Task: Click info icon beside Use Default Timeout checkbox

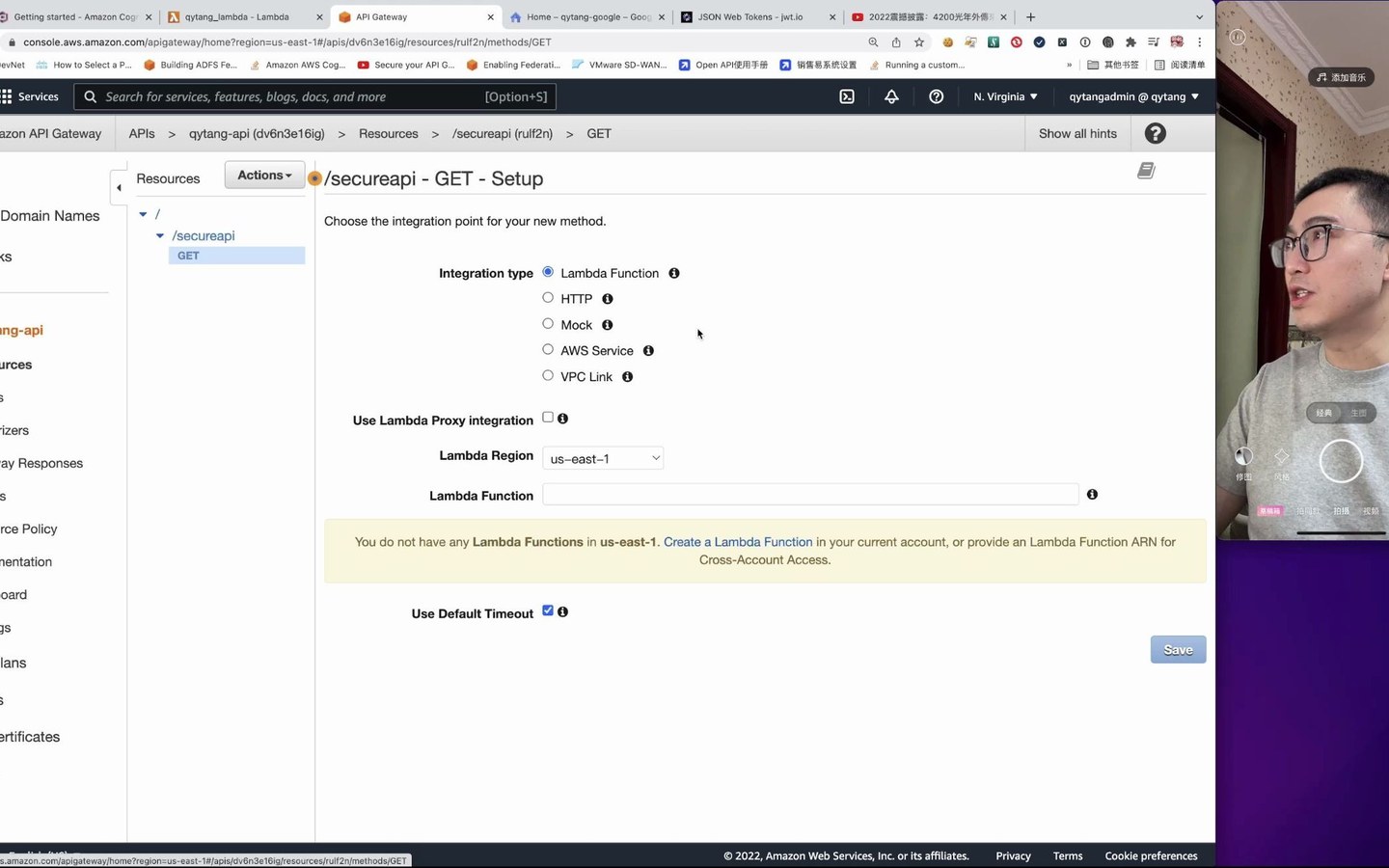Action: pyautogui.click(x=562, y=611)
